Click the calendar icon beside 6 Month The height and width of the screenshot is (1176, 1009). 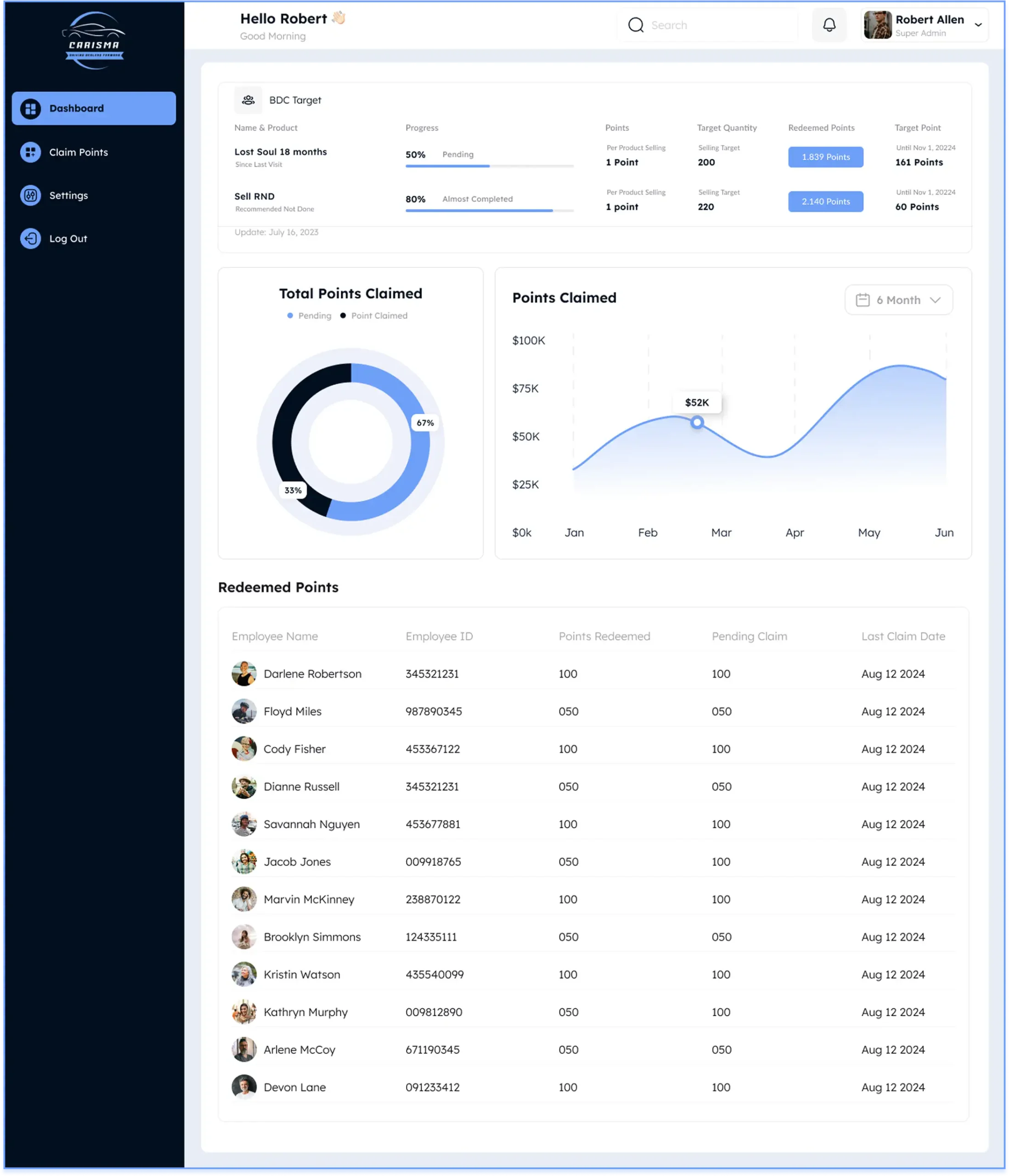click(x=862, y=300)
